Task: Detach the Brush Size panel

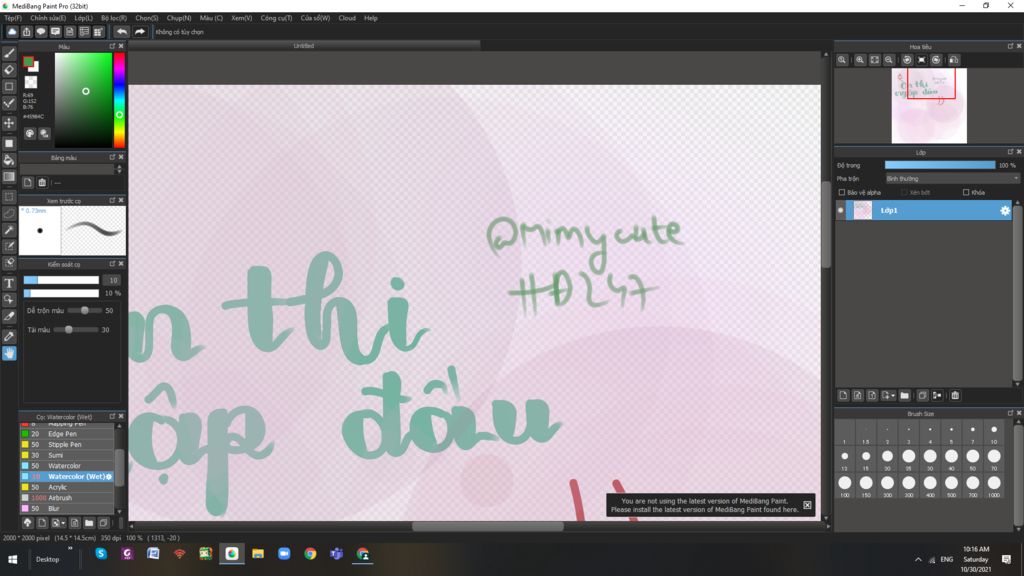Action: click(1010, 413)
